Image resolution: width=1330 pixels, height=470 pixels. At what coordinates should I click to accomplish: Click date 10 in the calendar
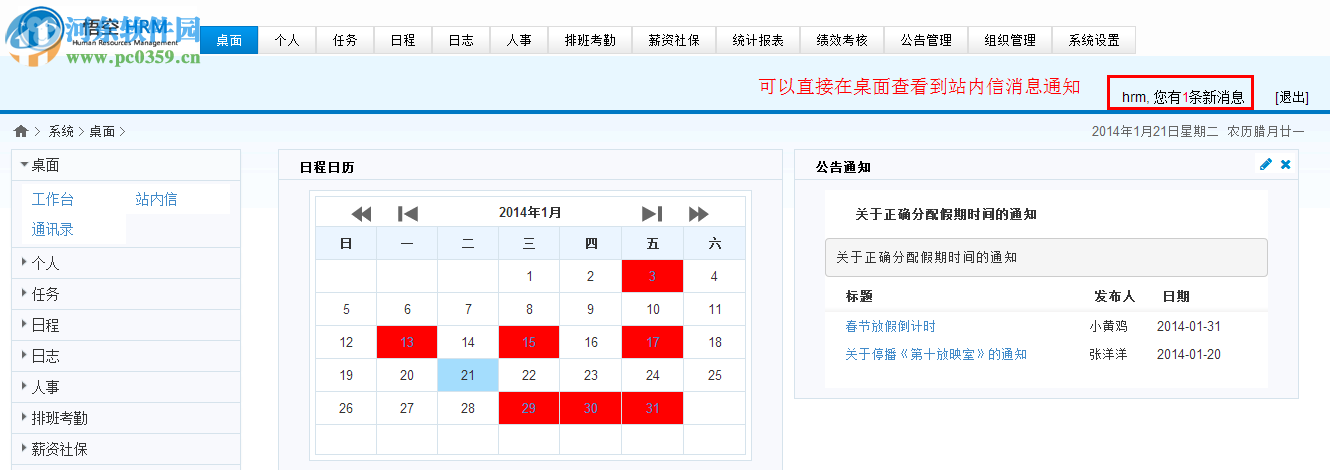pyautogui.click(x=652, y=309)
